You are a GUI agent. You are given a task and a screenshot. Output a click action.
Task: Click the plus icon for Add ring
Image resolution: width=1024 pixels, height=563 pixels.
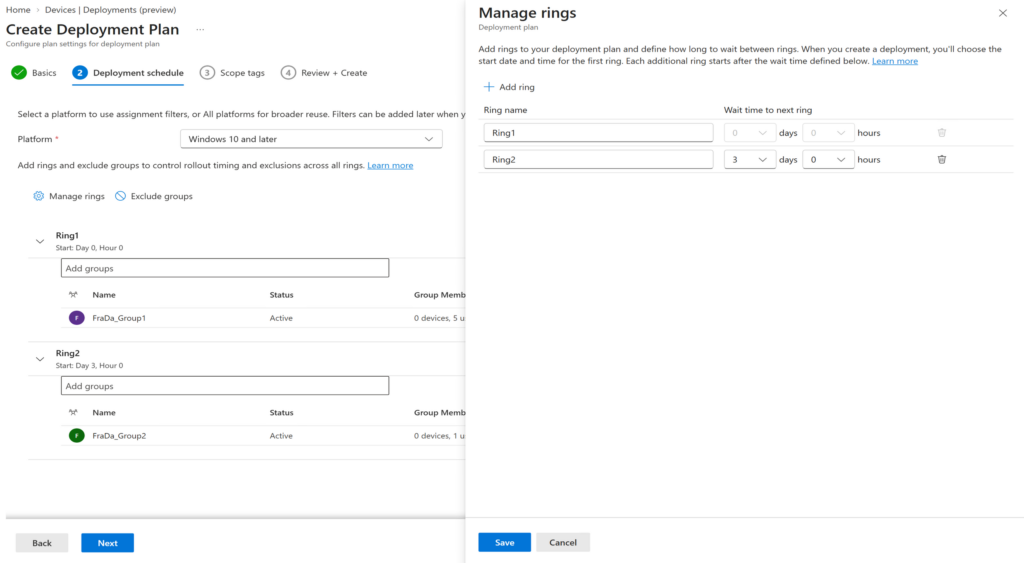(488, 87)
